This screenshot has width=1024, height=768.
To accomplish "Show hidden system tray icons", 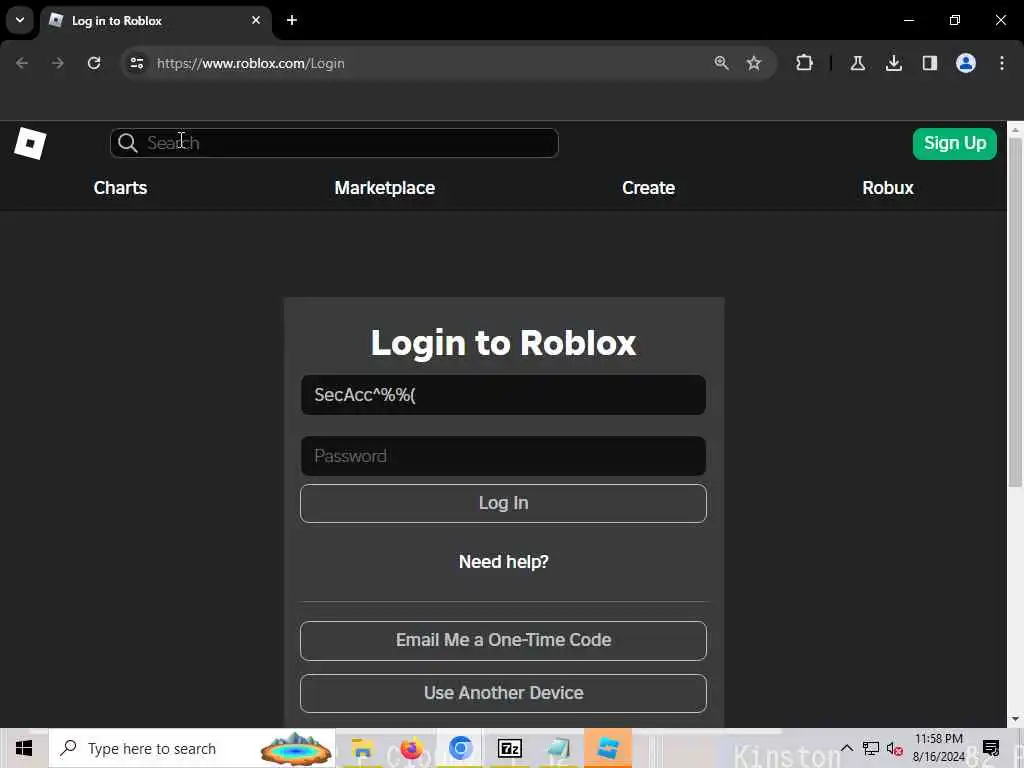I will 846,748.
